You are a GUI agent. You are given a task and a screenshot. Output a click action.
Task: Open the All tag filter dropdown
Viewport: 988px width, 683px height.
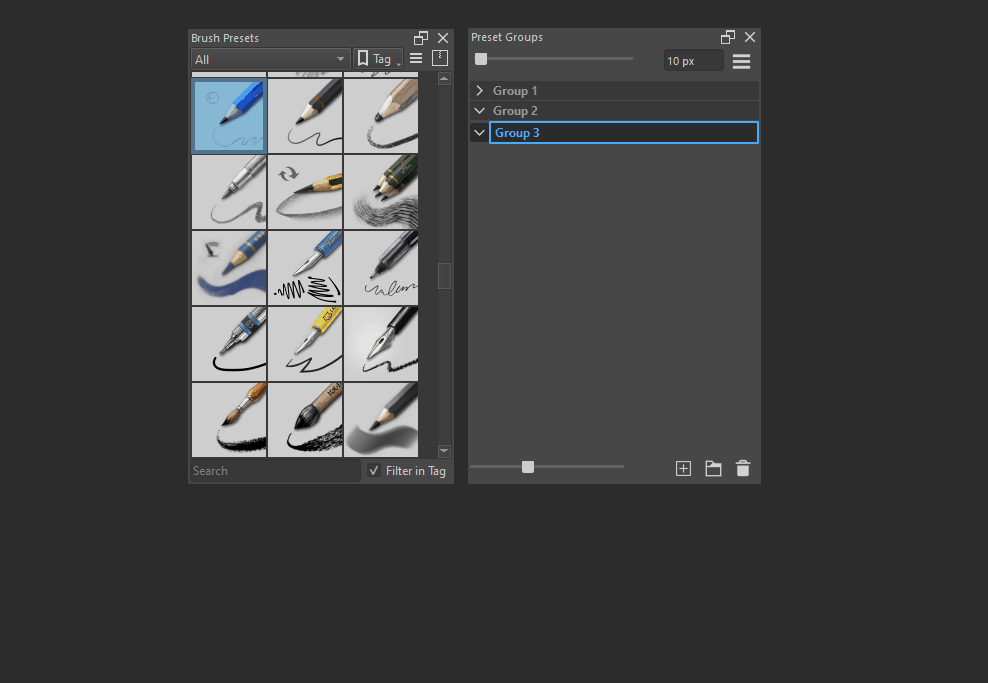pyautogui.click(x=270, y=60)
